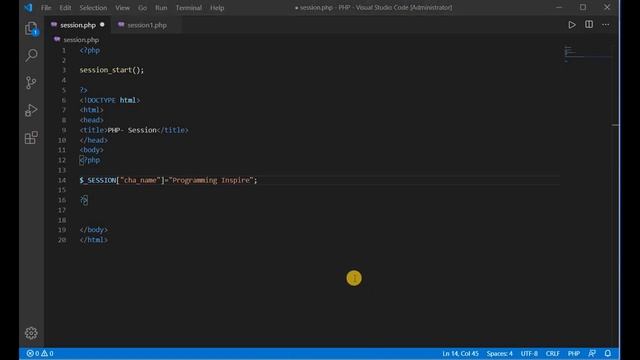The image size is (640, 360).
Task: Click the <!DOCTYPE html> line
Action: (x=110, y=100)
